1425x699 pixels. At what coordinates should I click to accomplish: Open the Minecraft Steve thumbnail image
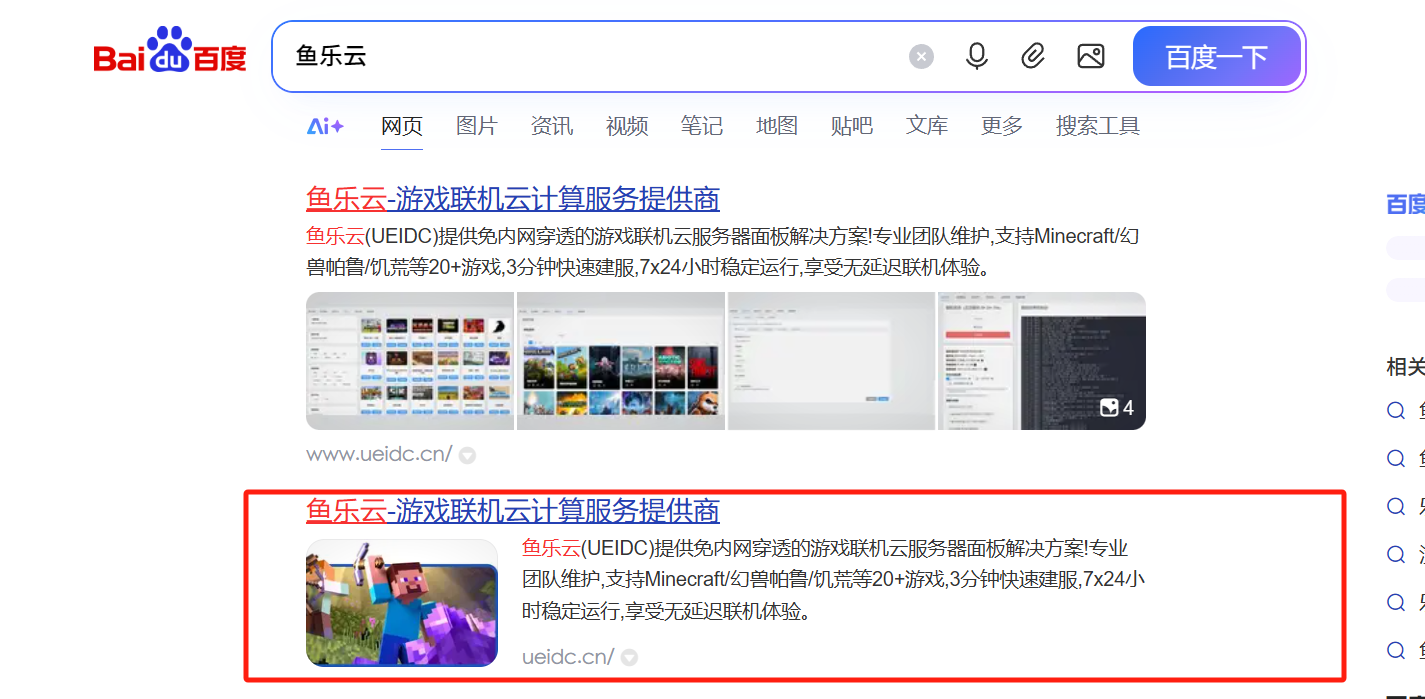tap(402, 603)
